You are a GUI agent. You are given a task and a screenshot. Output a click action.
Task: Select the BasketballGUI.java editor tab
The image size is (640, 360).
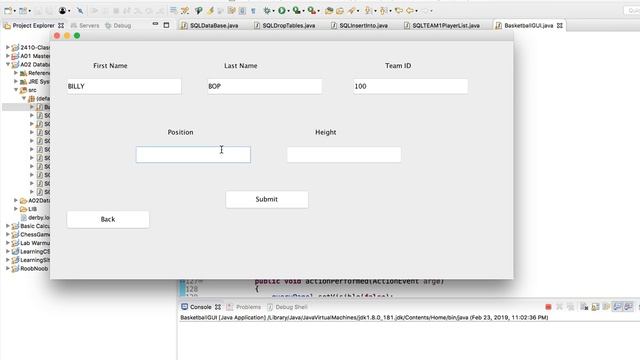click(528, 25)
